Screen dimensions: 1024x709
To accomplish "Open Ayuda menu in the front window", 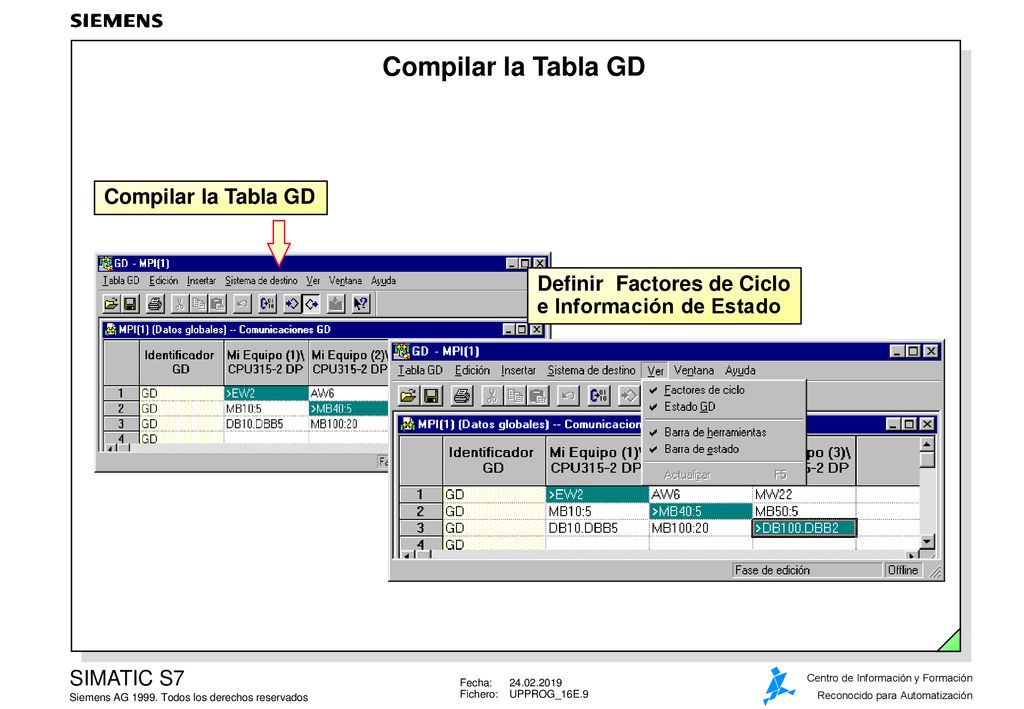I will coord(740,370).
